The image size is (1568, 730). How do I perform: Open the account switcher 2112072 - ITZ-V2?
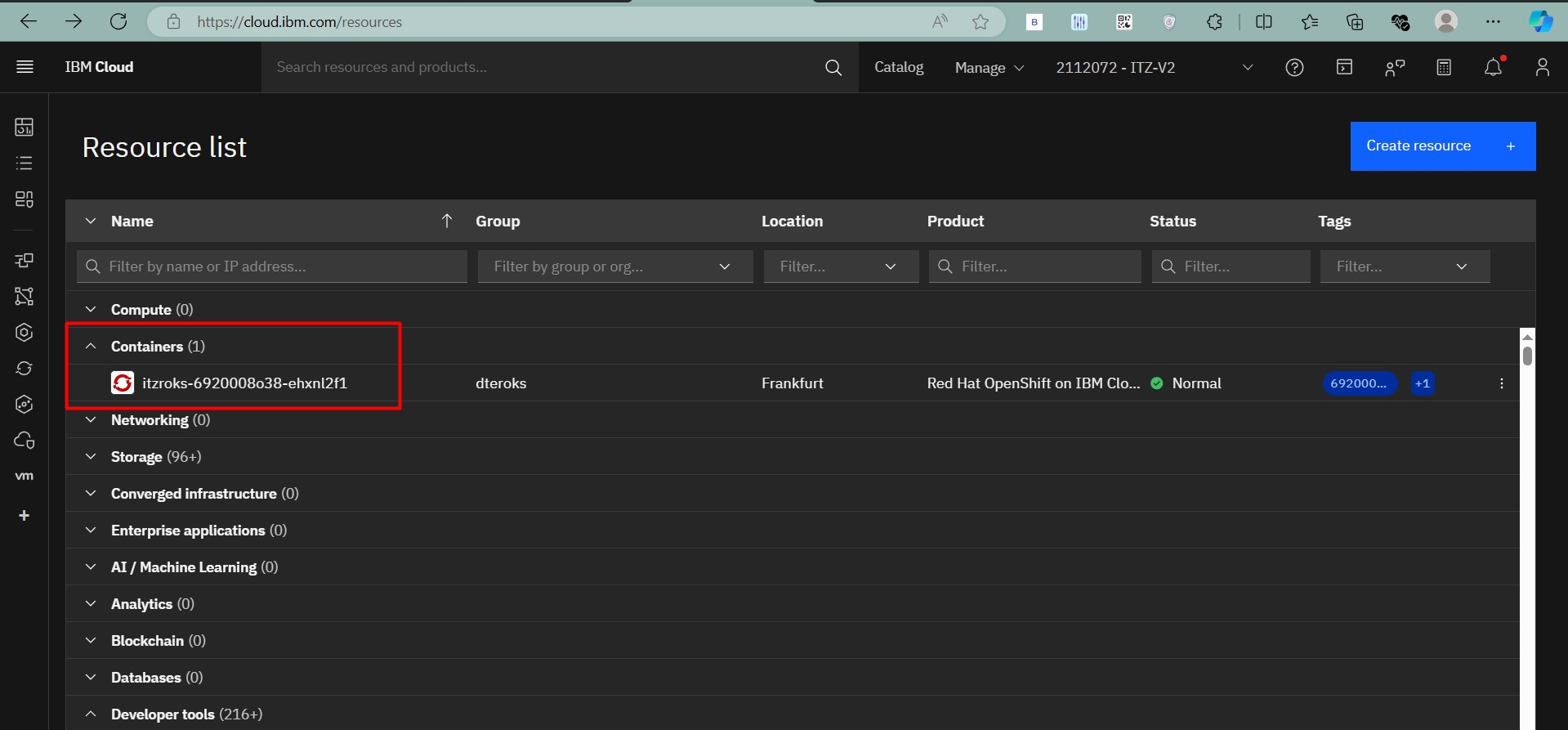[x=1154, y=68]
